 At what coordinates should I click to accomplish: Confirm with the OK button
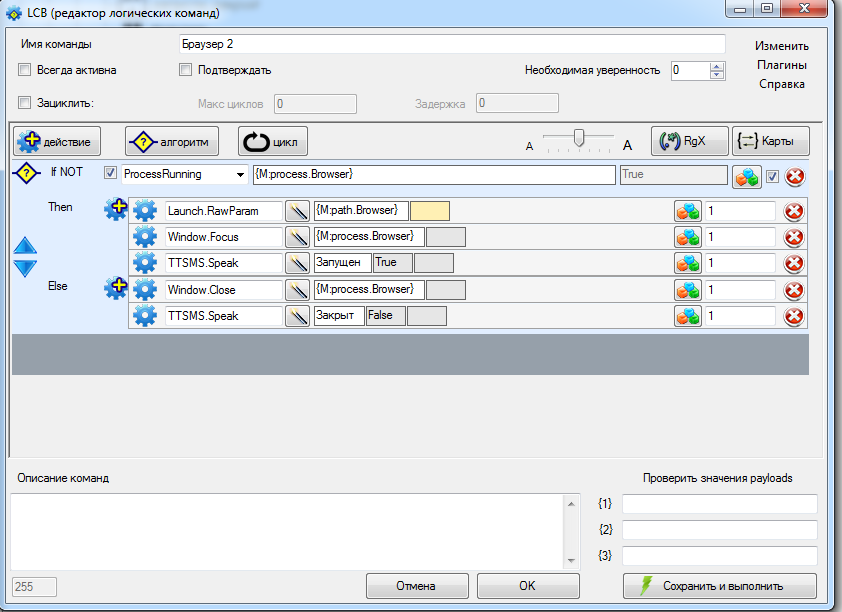[x=528, y=586]
